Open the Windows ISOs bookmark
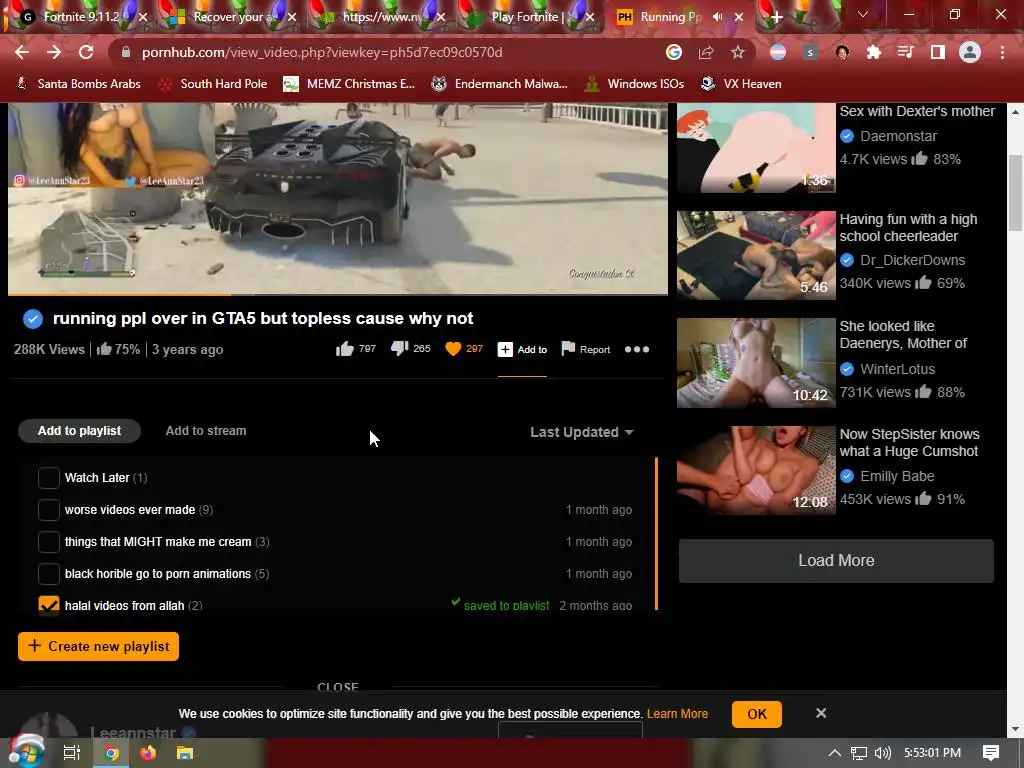Screen dimensions: 1024x768 [635, 84]
